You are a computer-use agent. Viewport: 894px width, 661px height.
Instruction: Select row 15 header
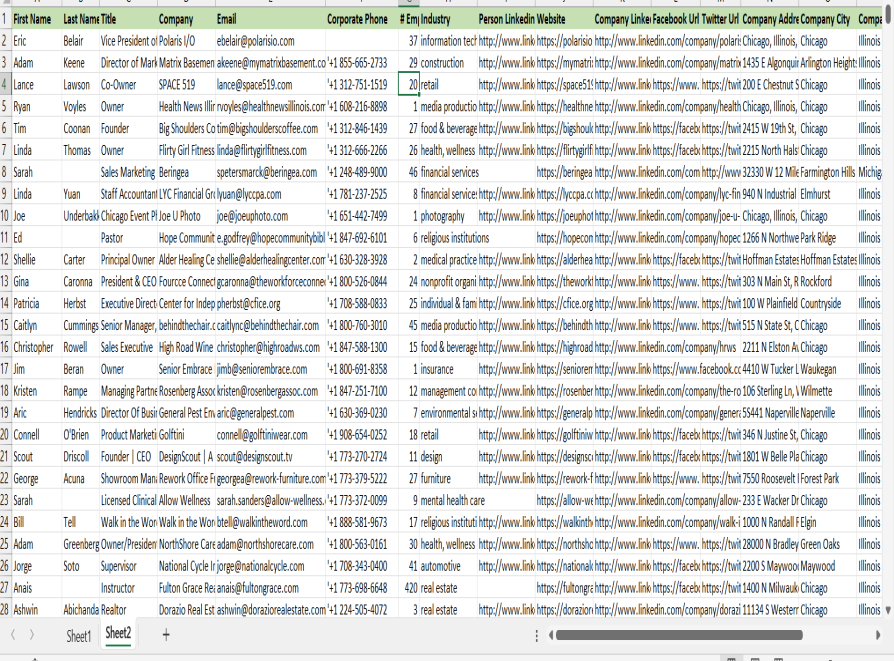click(5, 326)
